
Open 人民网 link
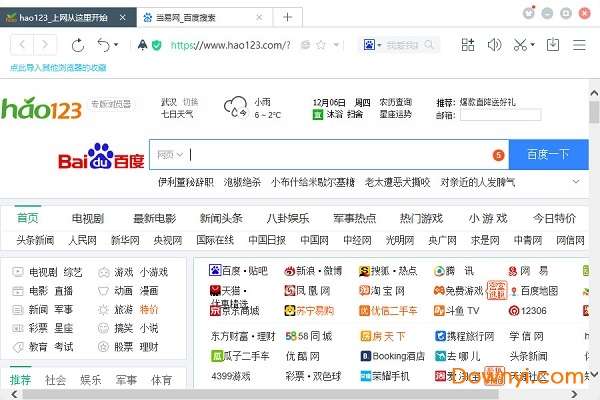tap(82, 240)
